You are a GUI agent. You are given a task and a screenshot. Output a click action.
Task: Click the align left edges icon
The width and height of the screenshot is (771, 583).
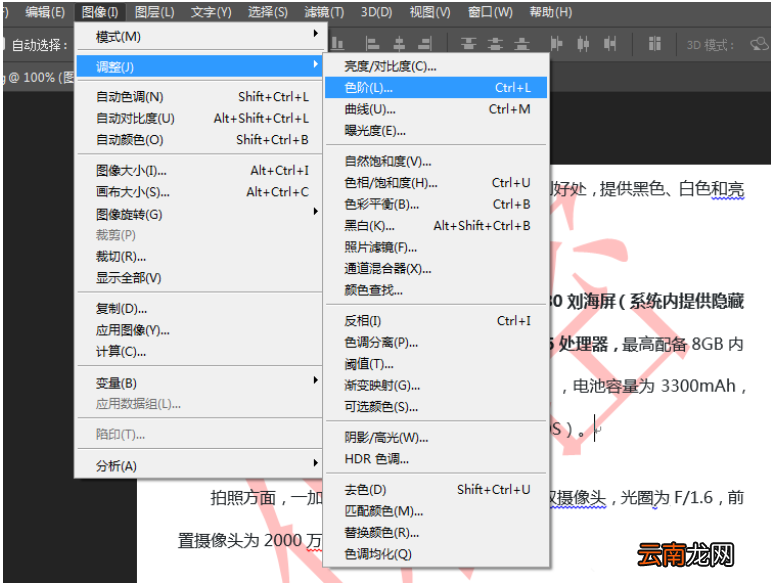pos(373,44)
